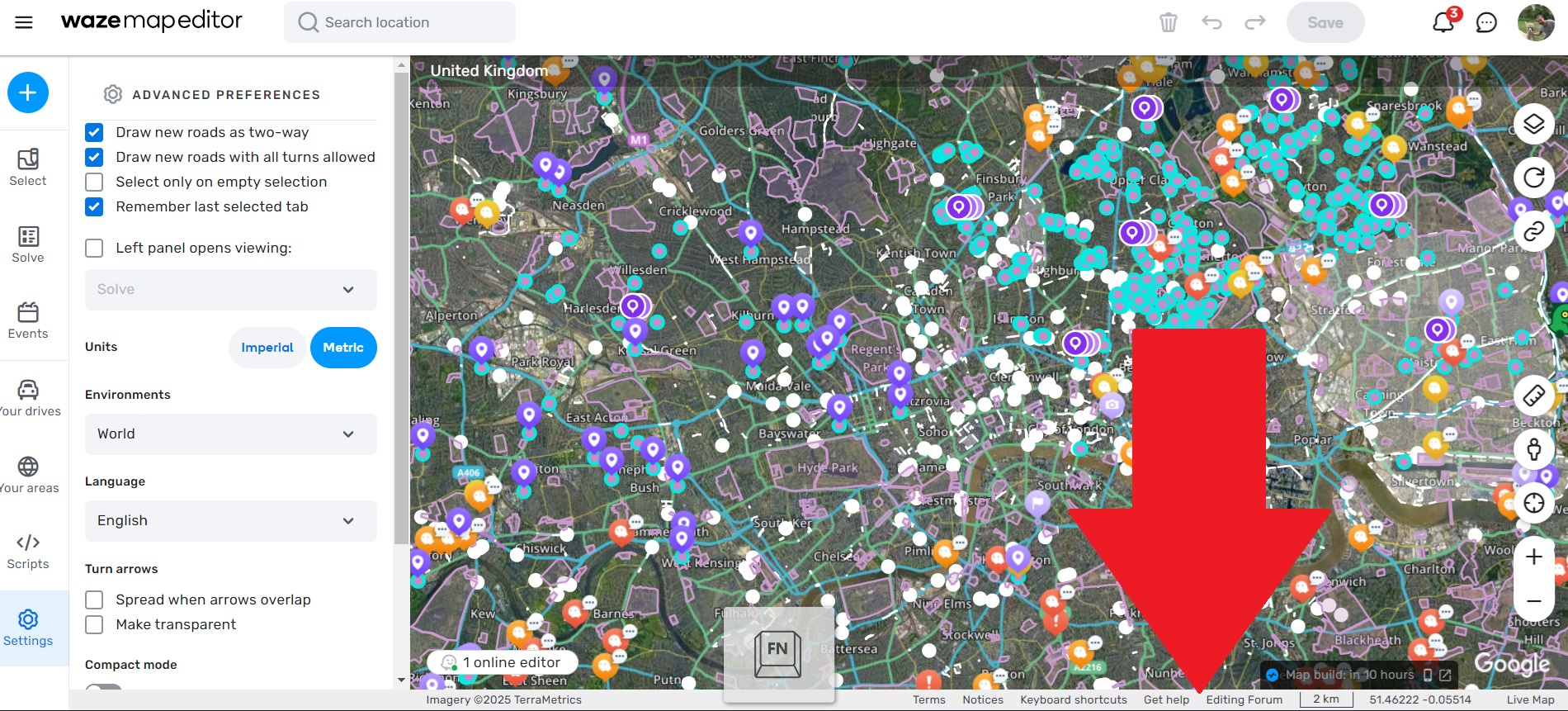The height and width of the screenshot is (711, 1568).
Task: Check Make transparent turn arrows option
Action: point(95,624)
